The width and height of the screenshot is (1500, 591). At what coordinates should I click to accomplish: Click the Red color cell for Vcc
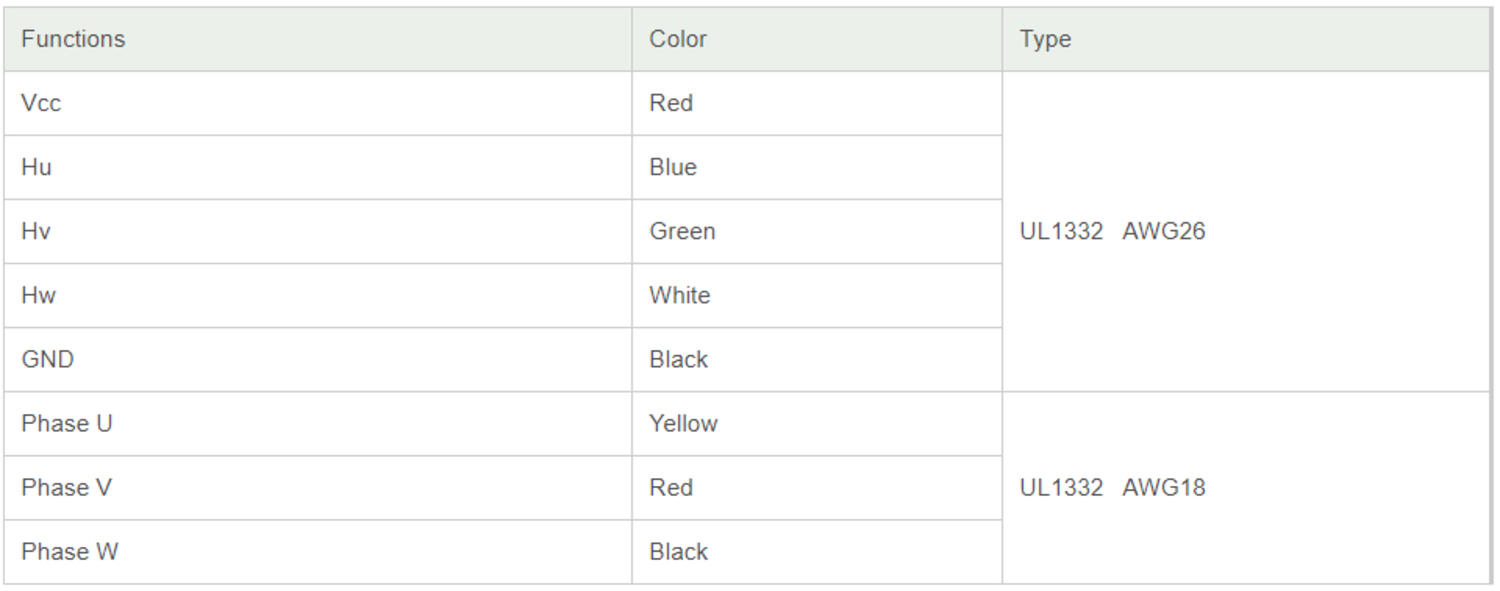pos(671,103)
